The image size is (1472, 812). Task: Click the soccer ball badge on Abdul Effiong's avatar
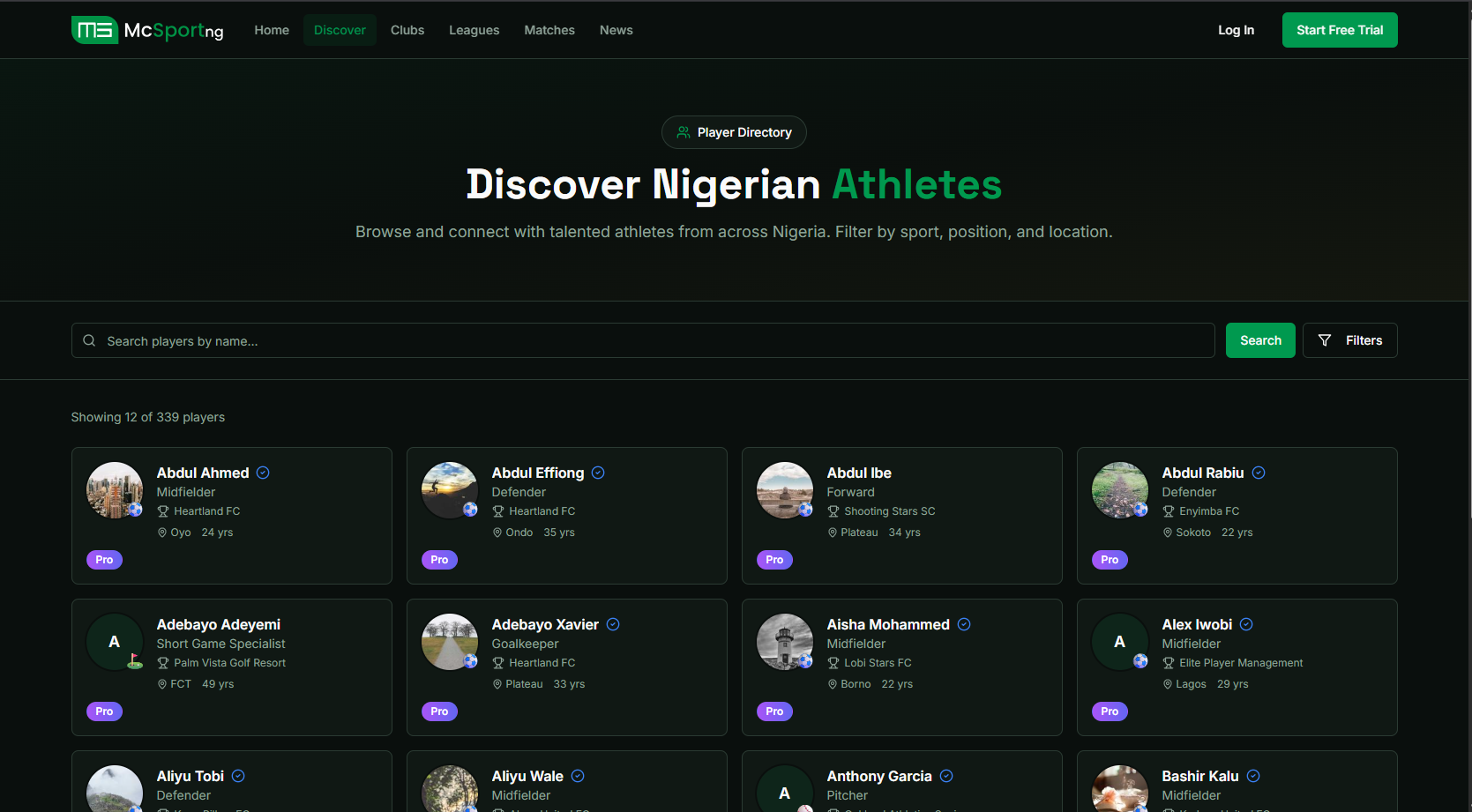pos(471,510)
